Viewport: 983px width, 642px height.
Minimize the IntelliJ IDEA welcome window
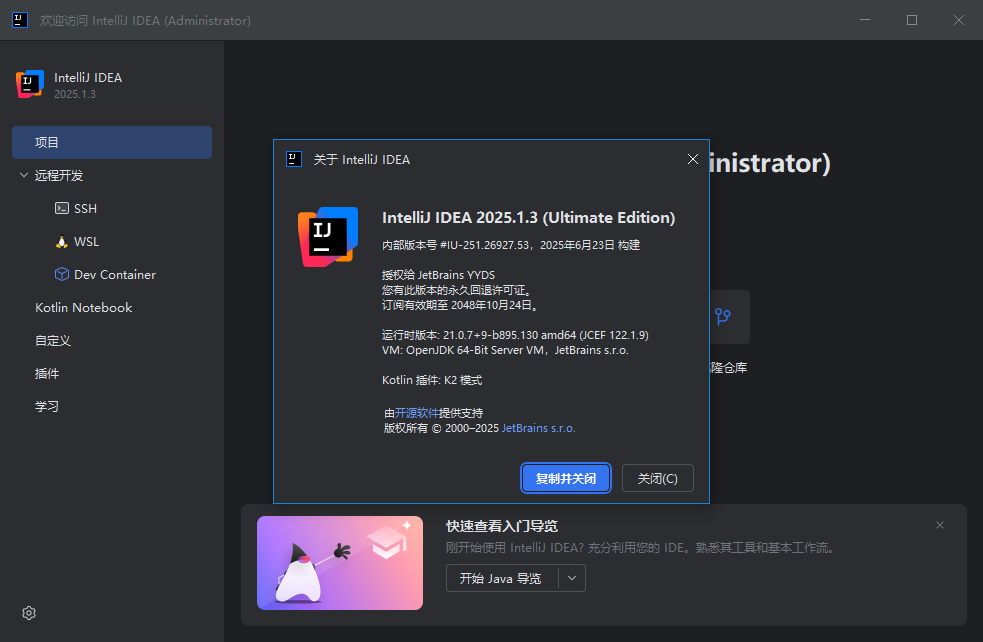click(x=865, y=20)
